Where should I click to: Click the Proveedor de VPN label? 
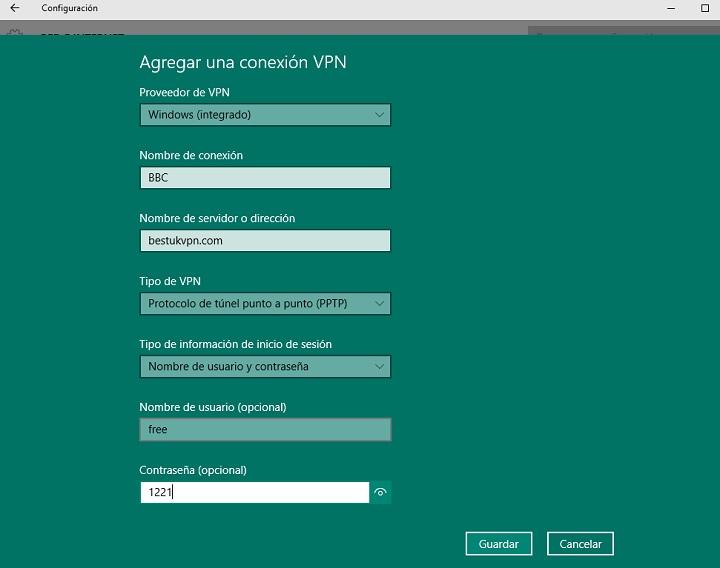click(x=185, y=92)
